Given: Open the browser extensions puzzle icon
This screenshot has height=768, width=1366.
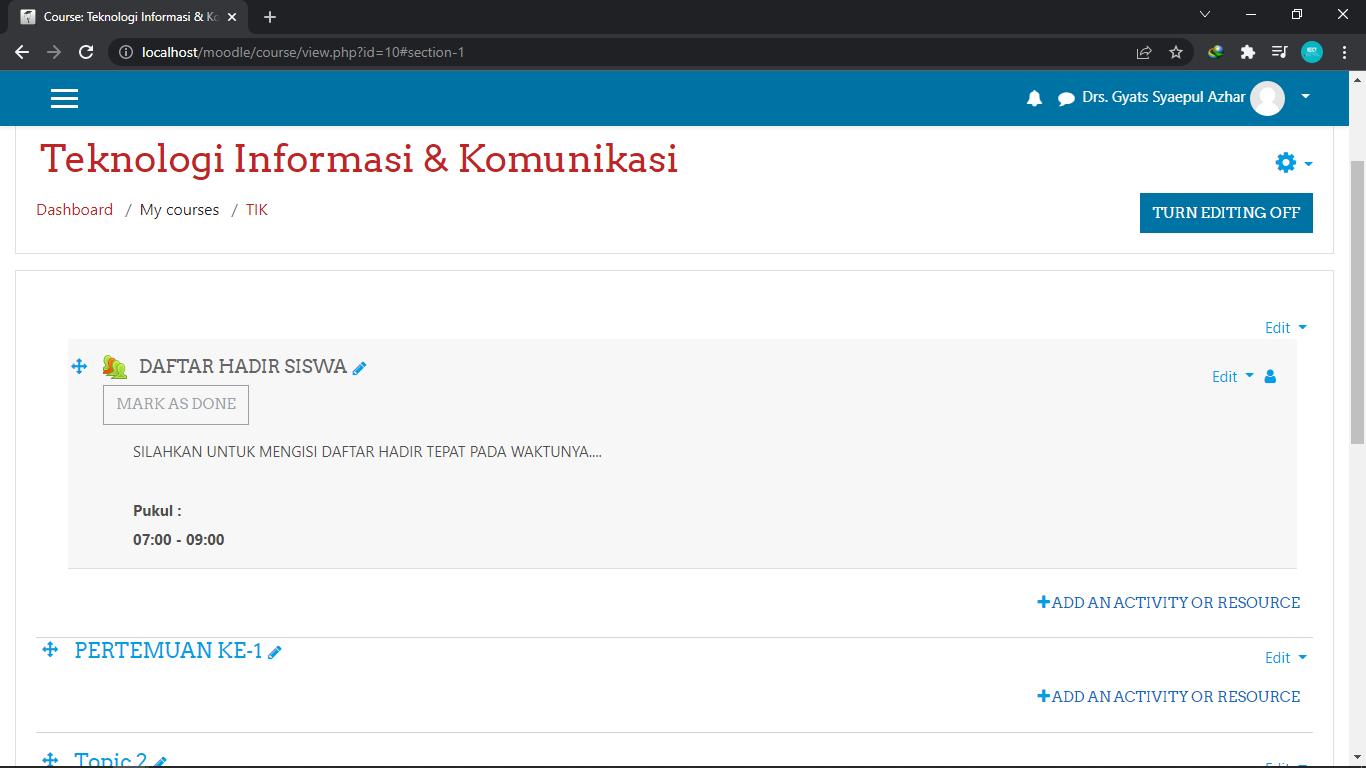Looking at the screenshot, I should (1247, 52).
